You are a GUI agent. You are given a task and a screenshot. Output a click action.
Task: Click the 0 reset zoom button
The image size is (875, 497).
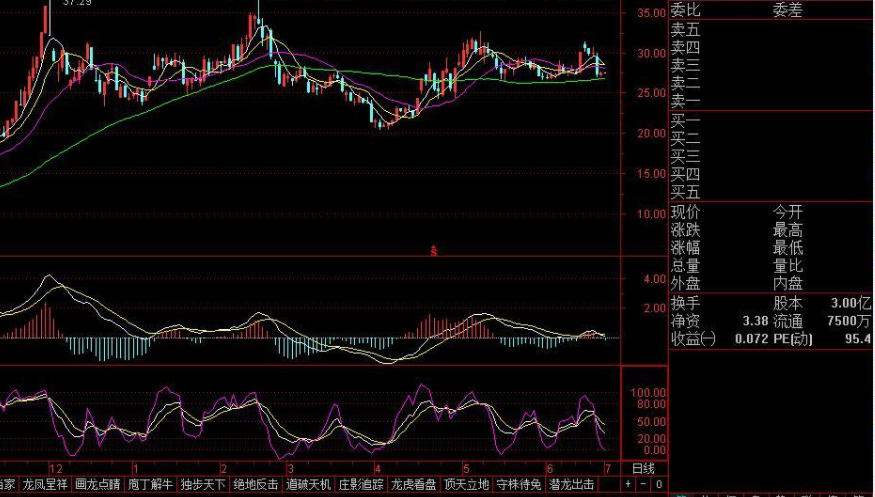click(x=659, y=484)
